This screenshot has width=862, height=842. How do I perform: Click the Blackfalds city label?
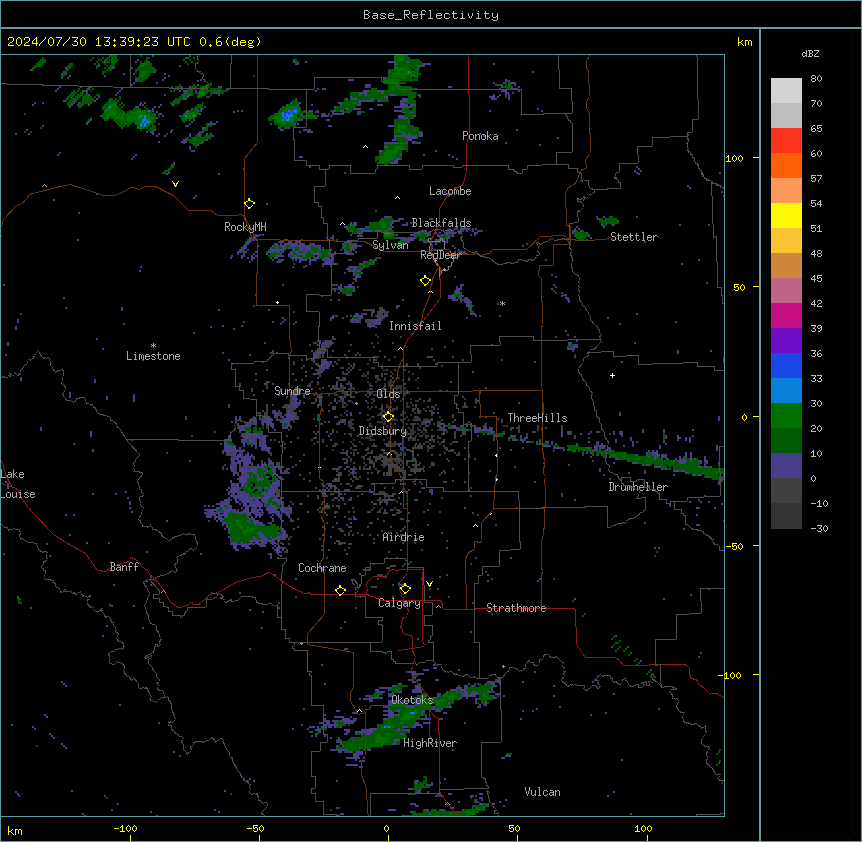pyautogui.click(x=441, y=223)
